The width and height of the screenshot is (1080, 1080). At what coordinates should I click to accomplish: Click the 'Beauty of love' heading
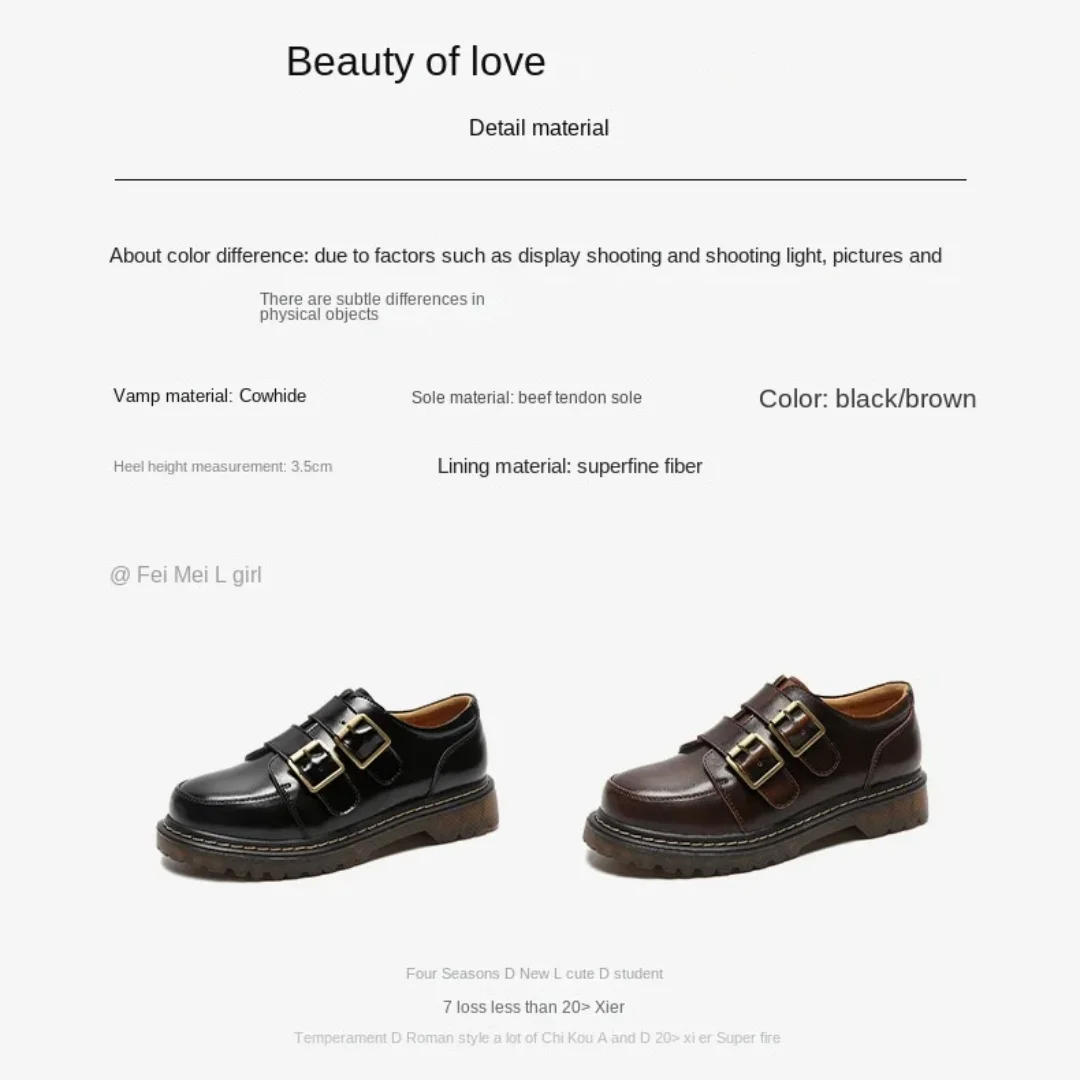coord(415,61)
